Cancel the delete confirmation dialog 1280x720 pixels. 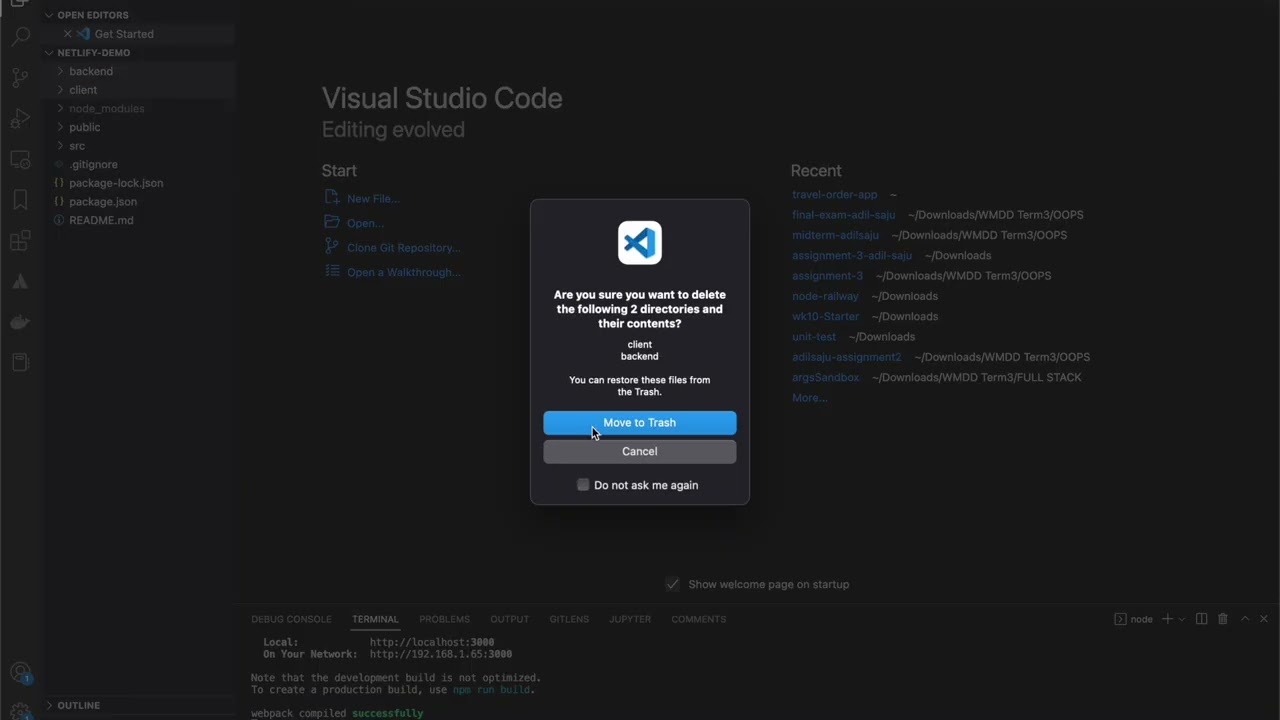(x=640, y=452)
